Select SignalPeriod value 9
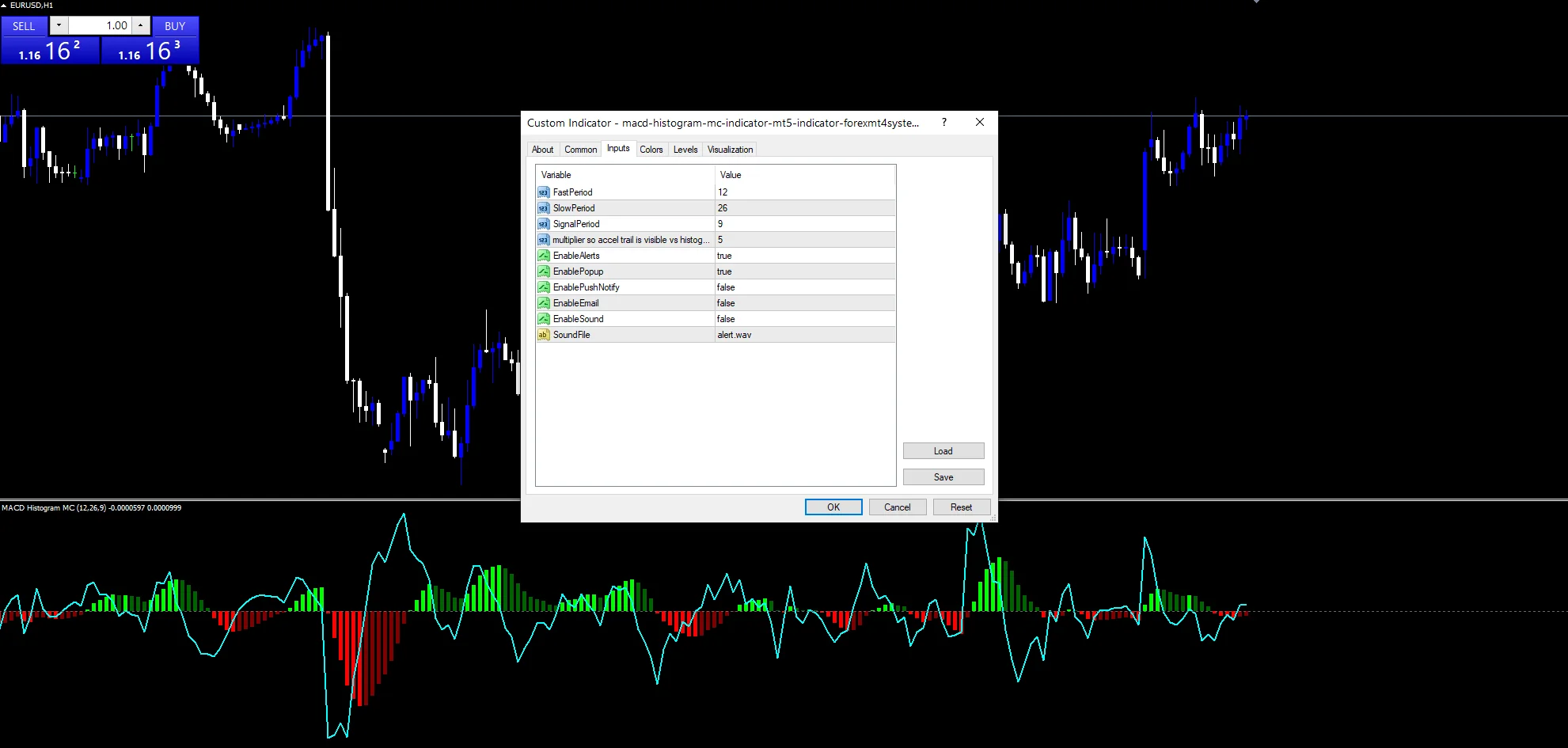The image size is (1568, 748). tap(805, 224)
